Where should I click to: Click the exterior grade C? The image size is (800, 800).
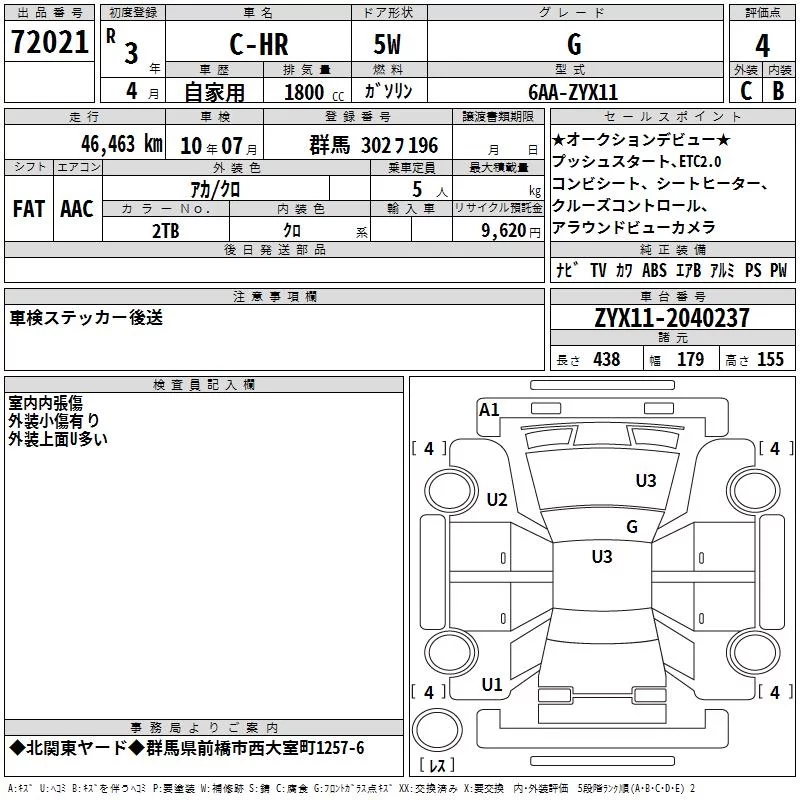(746, 91)
